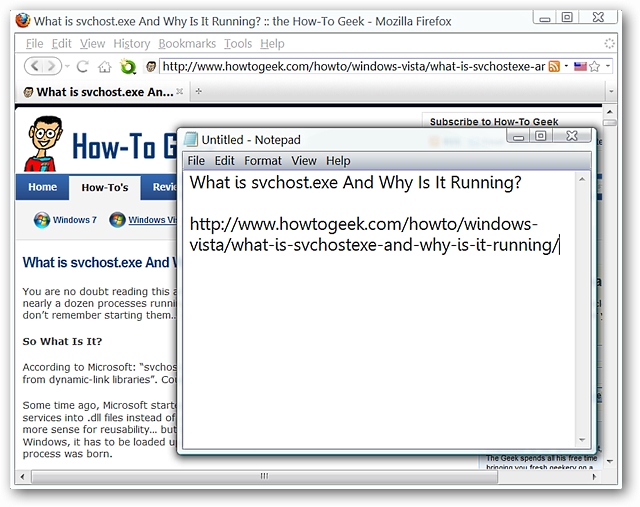Viewport: 640px width, 507px height.
Task: Open address bar history dropdown arrow
Action: click(x=608, y=66)
